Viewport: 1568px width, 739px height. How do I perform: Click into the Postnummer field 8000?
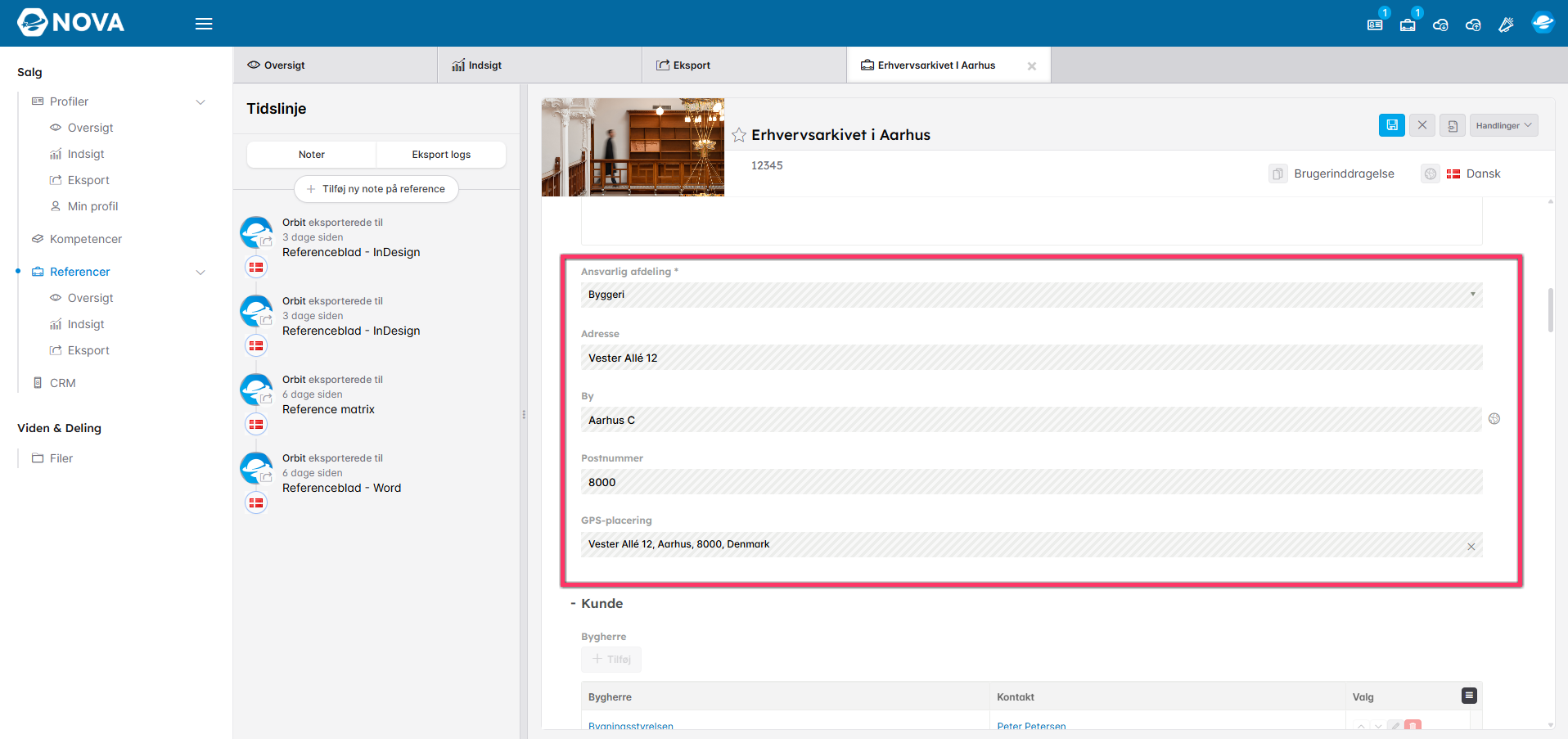(1031, 482)
